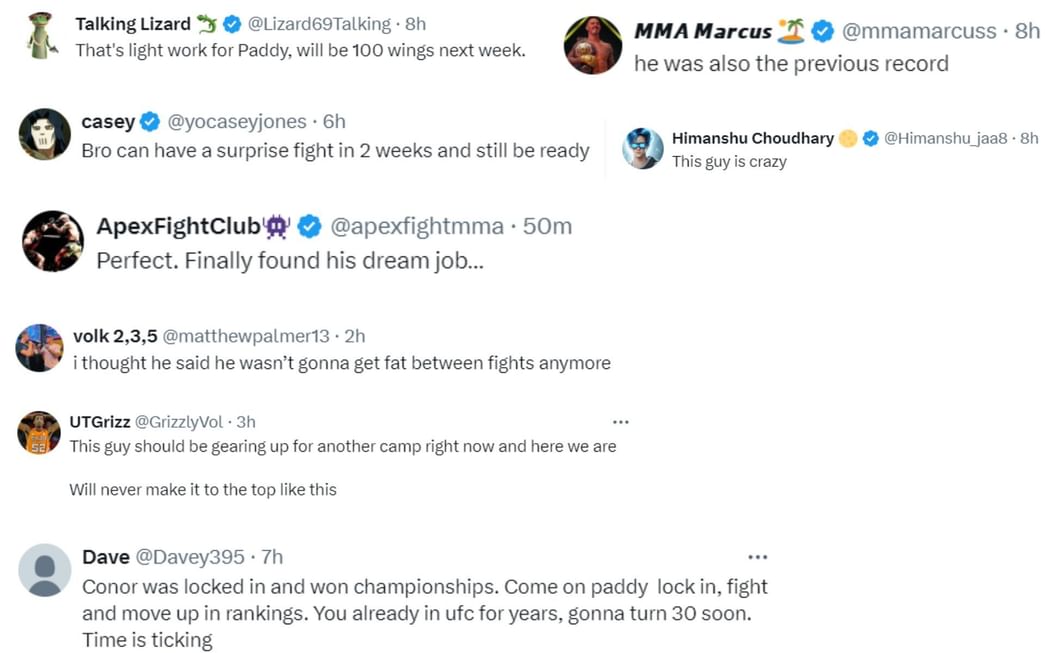Image resolution: width=1045 pixels, height=653 pixels.
Task: Open the more options menu on Dave's reply
Action: tap(758, 556)
